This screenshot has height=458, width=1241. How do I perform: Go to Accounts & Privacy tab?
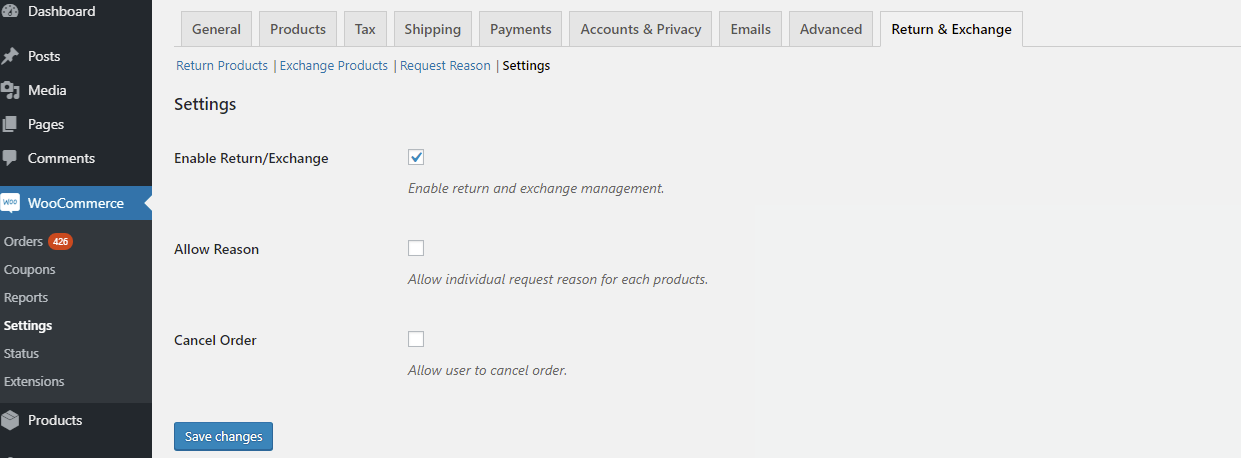point(641,29)
